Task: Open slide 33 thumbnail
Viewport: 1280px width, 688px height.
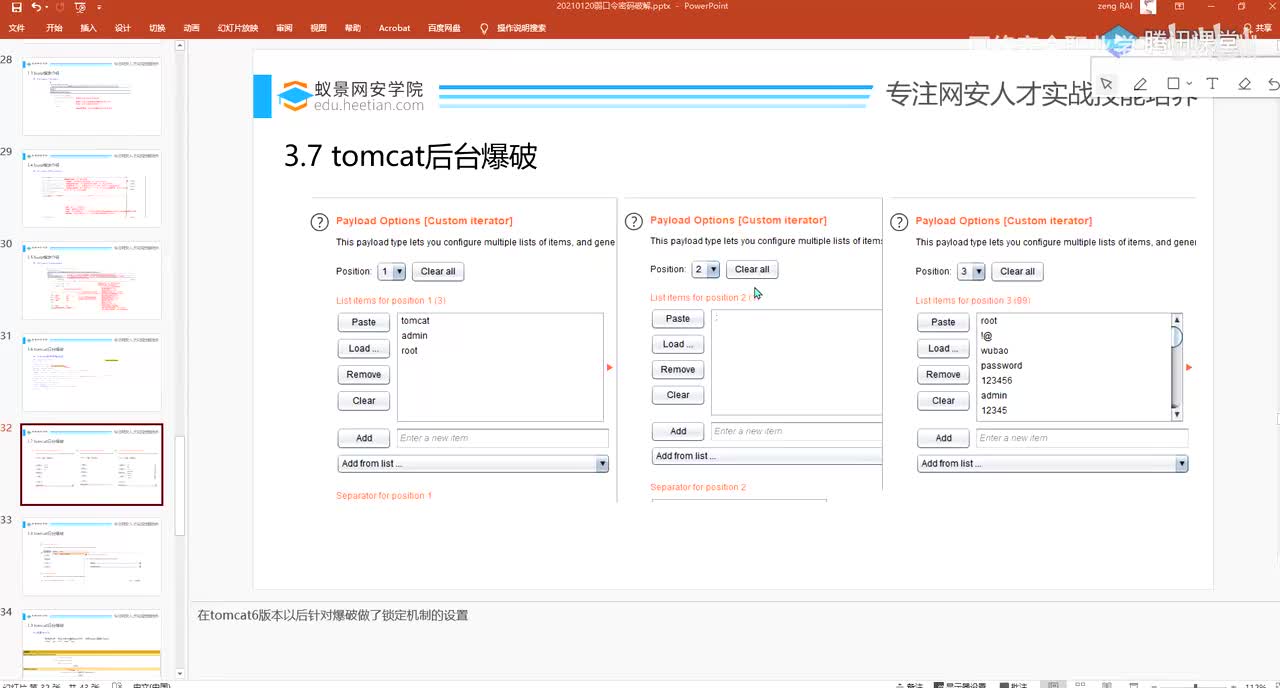Action: pos(91,556)
